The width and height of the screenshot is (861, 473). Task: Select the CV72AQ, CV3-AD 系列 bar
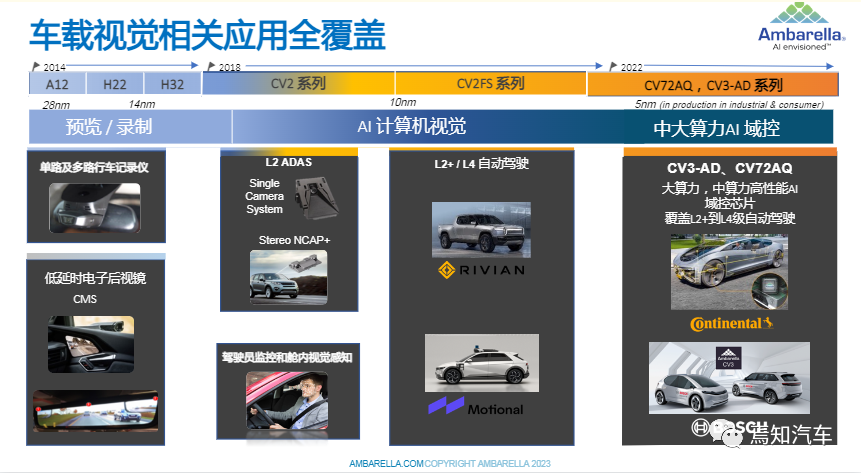pos(713,85)
